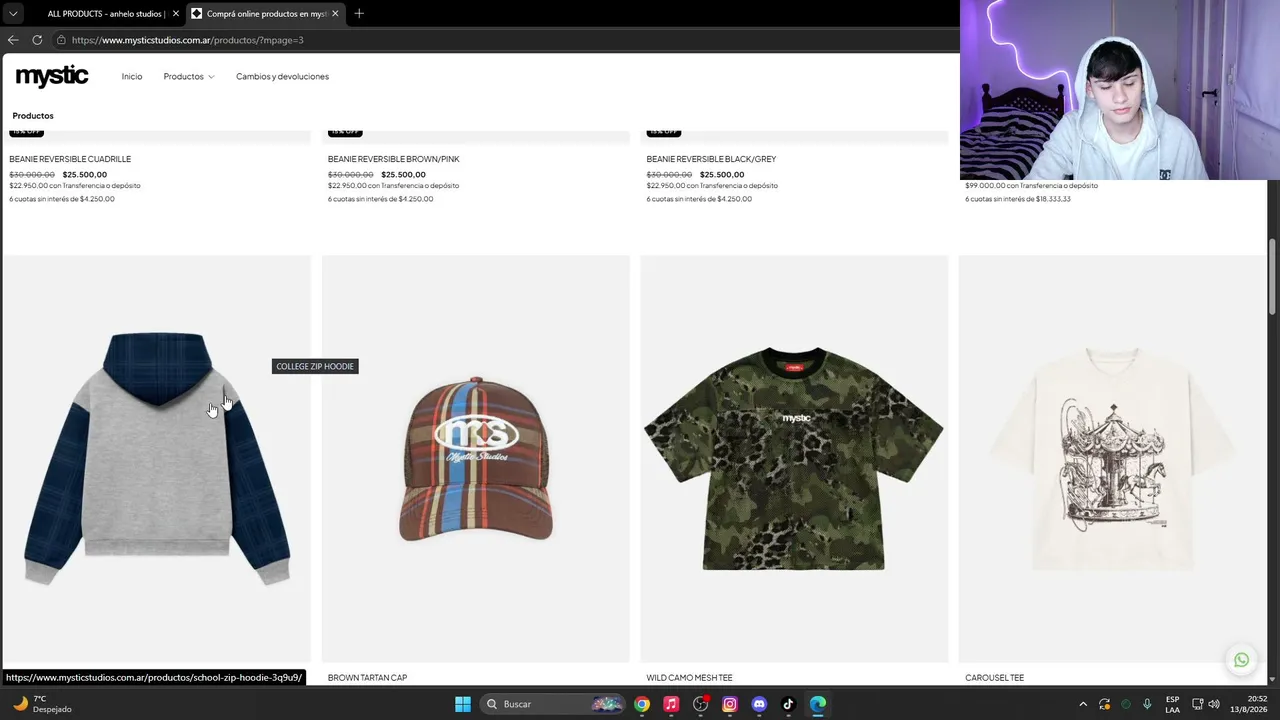The width and height of the screenshot is (1280, 720).
Task: Open the weather widget showing 7°C
Action: (42, 704)
